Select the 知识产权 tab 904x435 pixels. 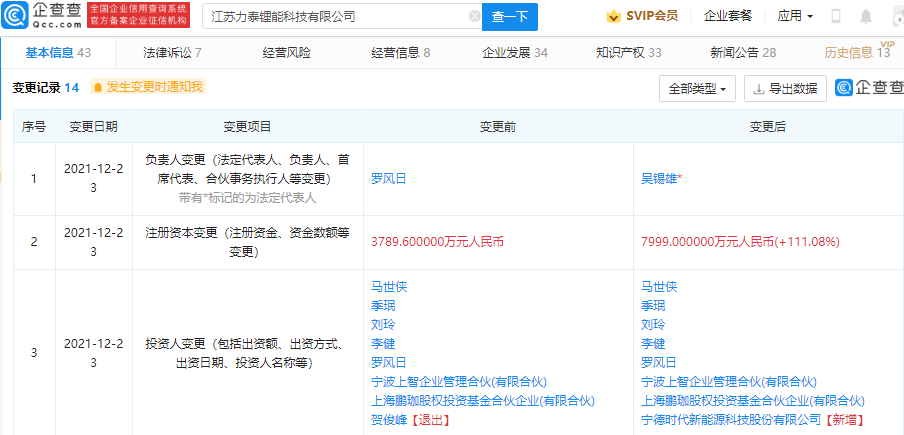click(x=629, y=53)
